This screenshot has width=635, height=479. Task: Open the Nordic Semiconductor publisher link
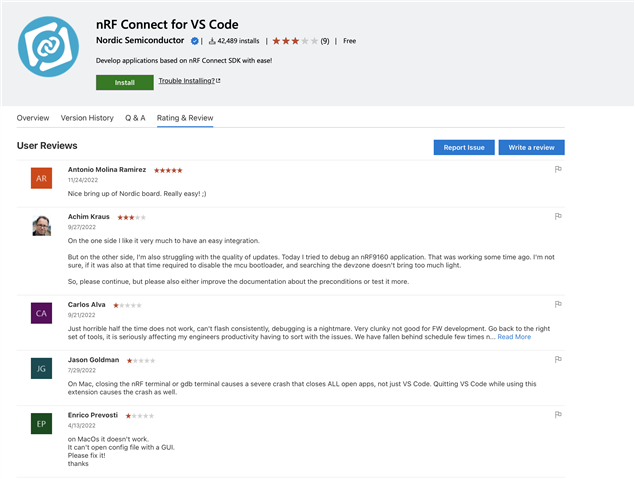[x=140, y=40]
